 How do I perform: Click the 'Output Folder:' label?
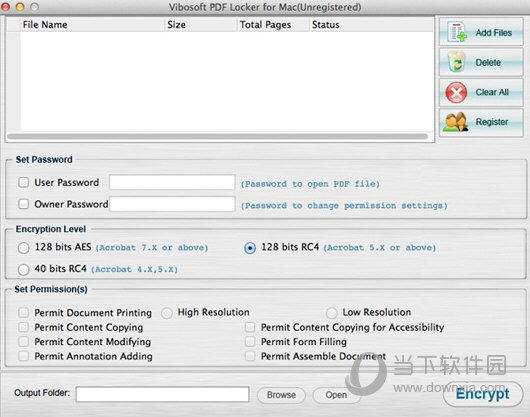[42, 393]
